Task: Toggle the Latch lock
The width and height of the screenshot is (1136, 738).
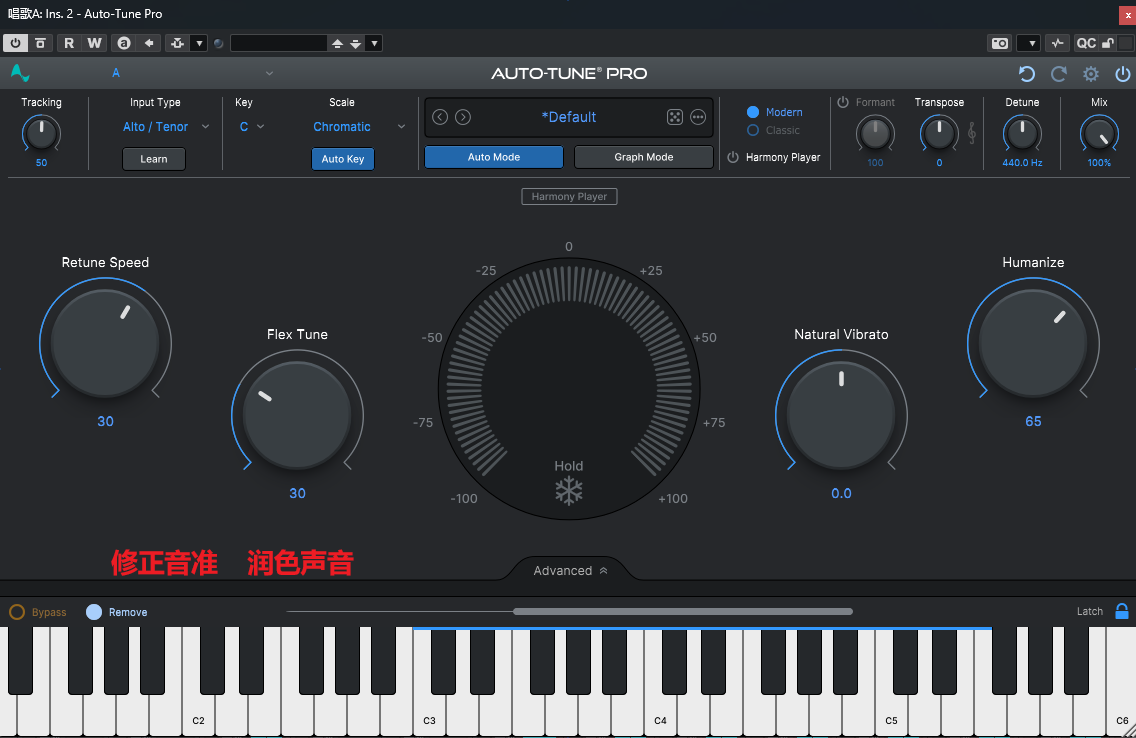Action: pyautogui.click(x=1122, y=611)
